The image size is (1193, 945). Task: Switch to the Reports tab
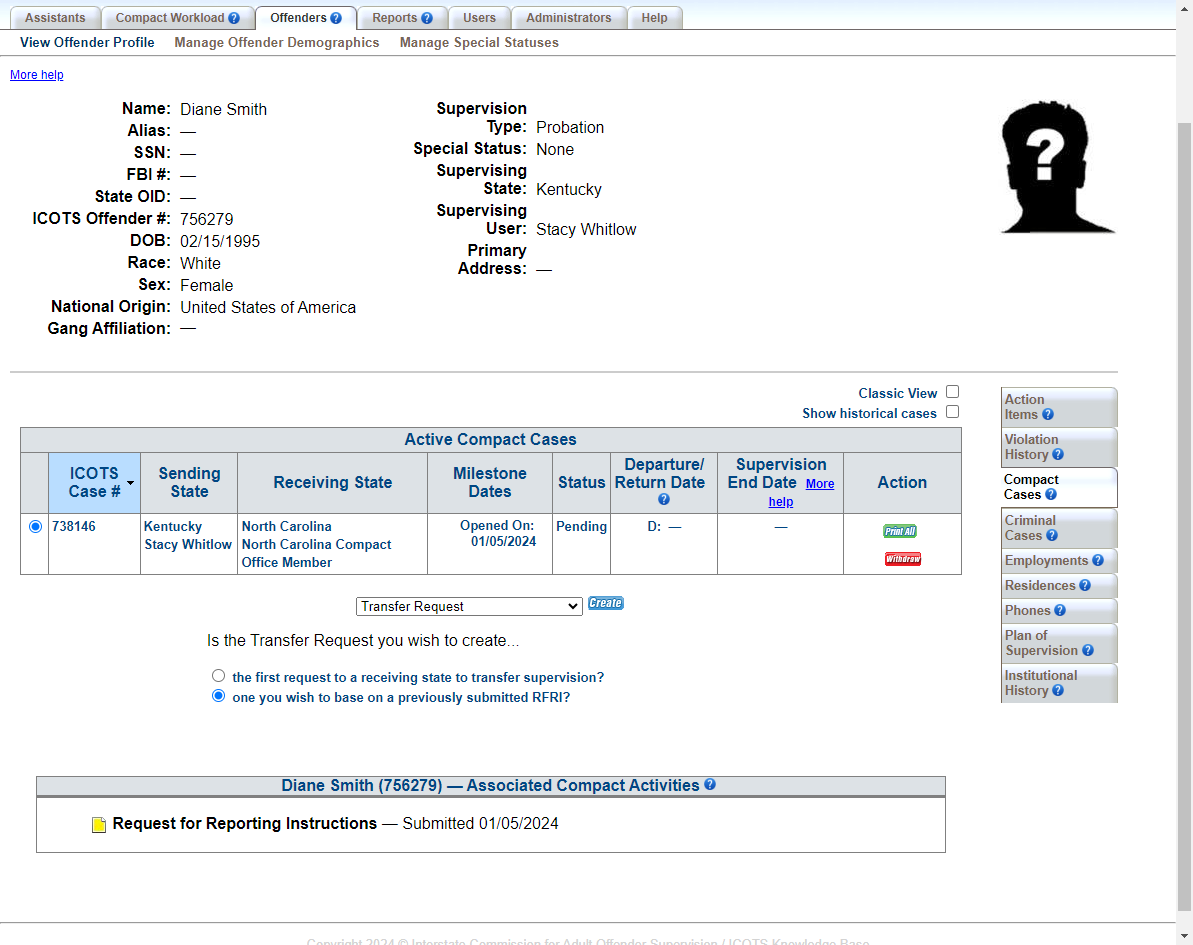[402, 18]
